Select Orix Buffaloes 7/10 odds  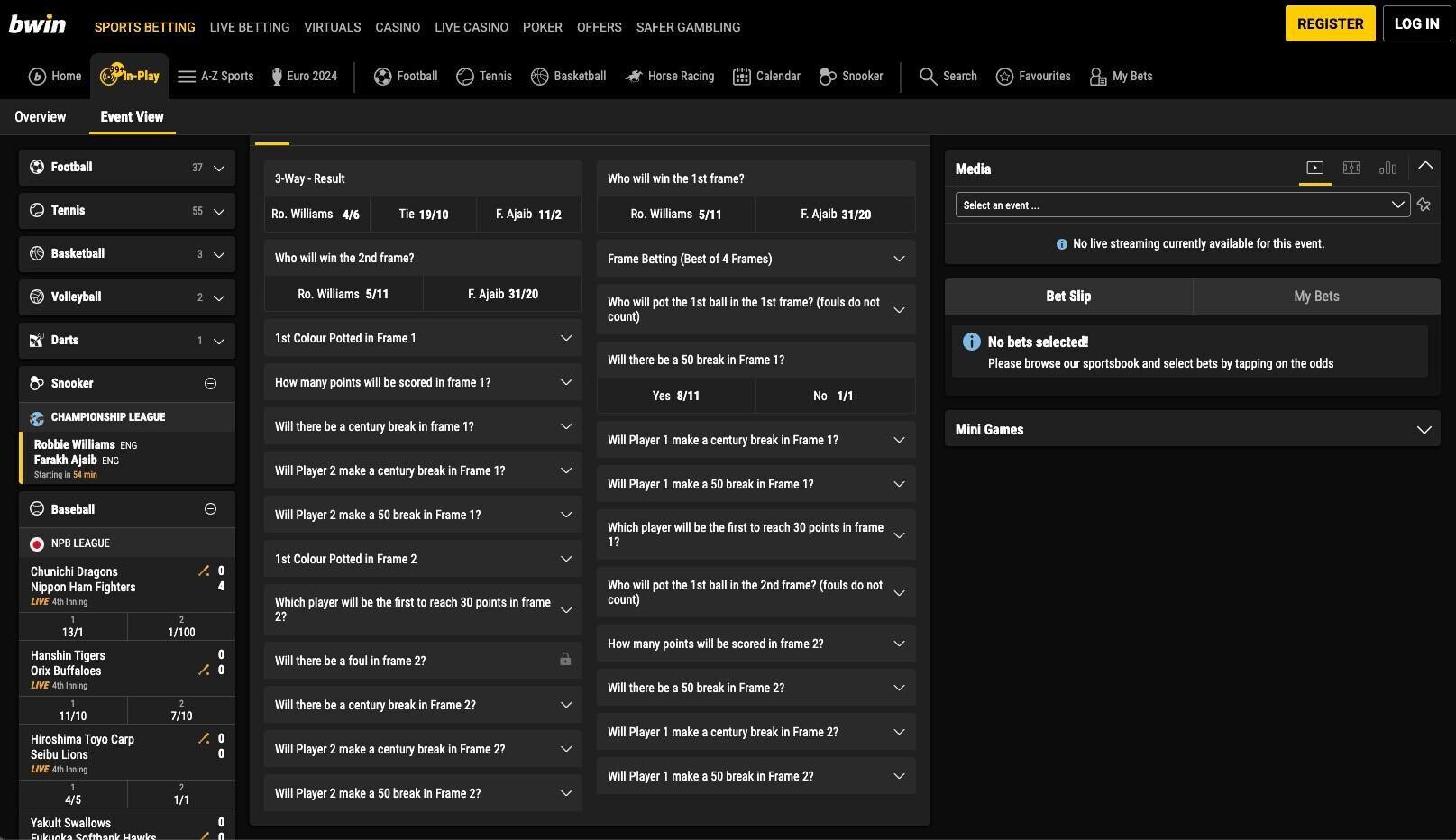tap(181, 710)
